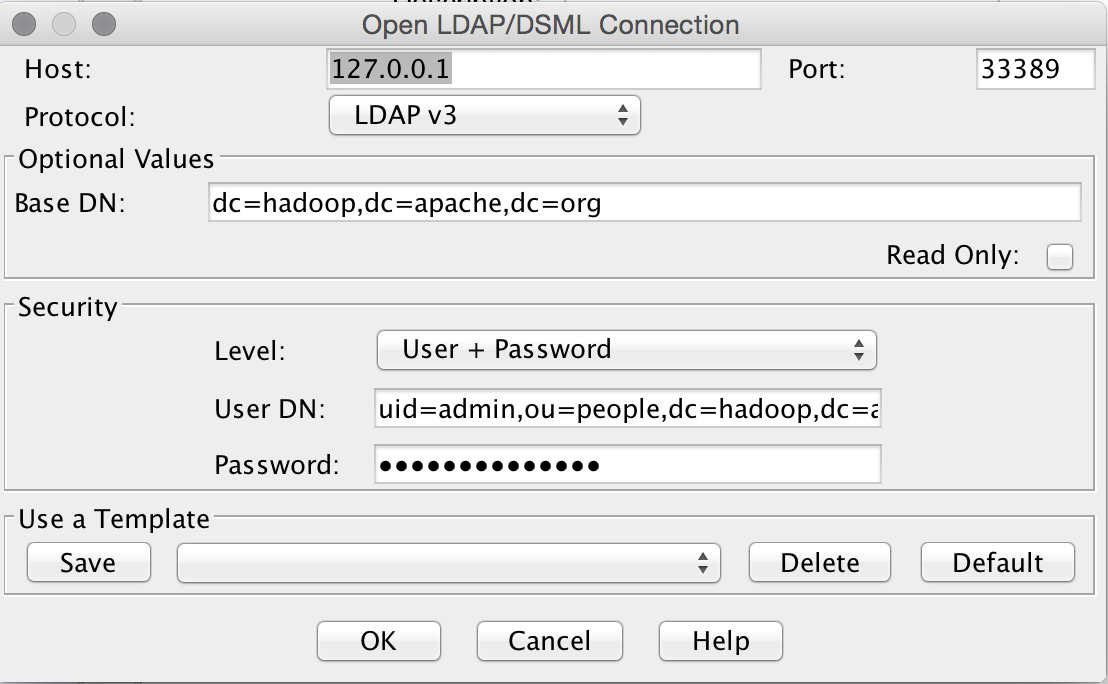The width and height of the screenshot is (1108, 684).
Task: Open the Protocol dropdown showing LDAP v3
Action: pos(484,116)
